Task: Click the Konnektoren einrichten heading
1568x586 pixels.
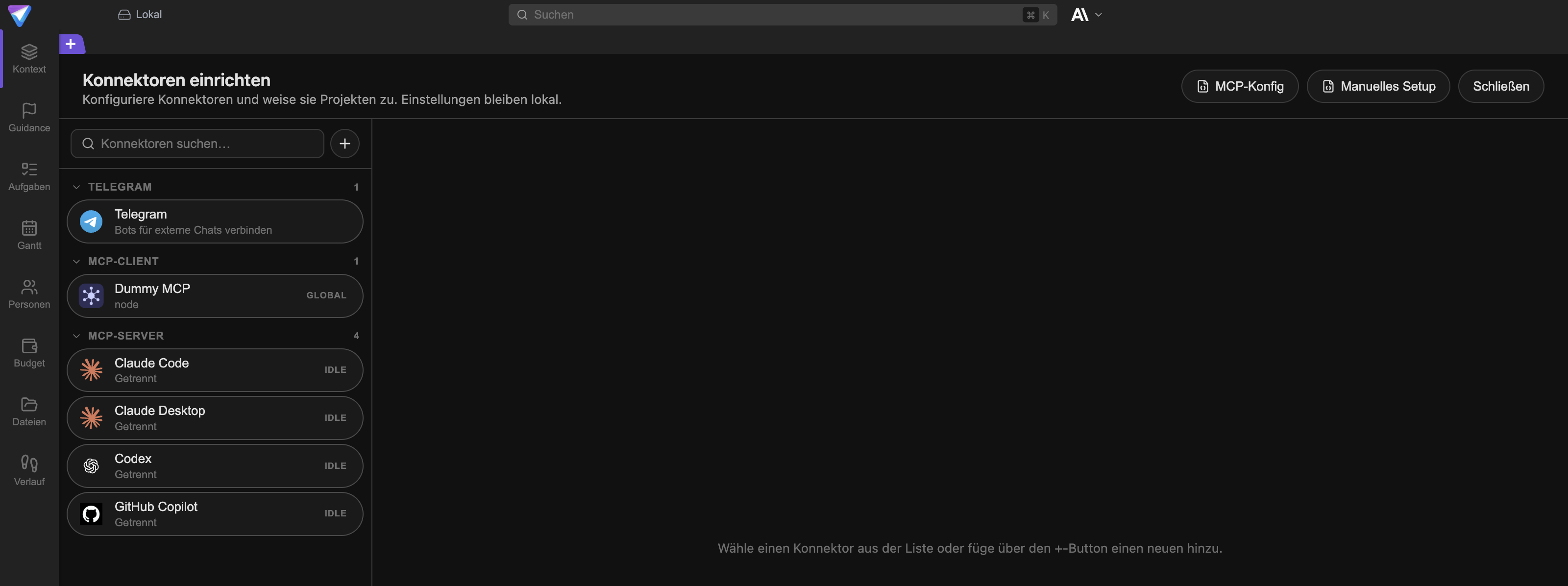Action: [x=176, y=80]
